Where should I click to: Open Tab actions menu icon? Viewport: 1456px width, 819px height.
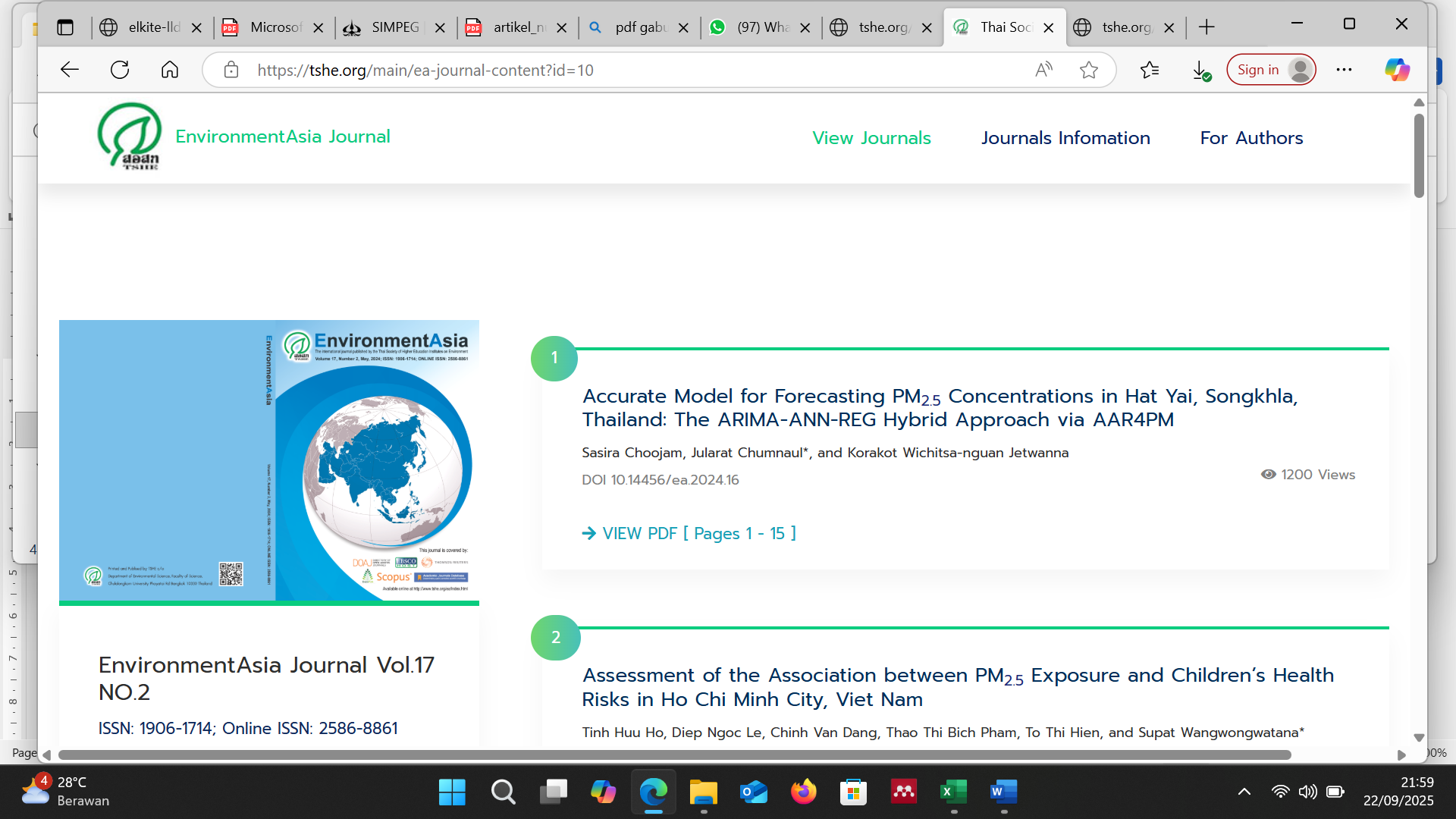click(x=65, y=27)
